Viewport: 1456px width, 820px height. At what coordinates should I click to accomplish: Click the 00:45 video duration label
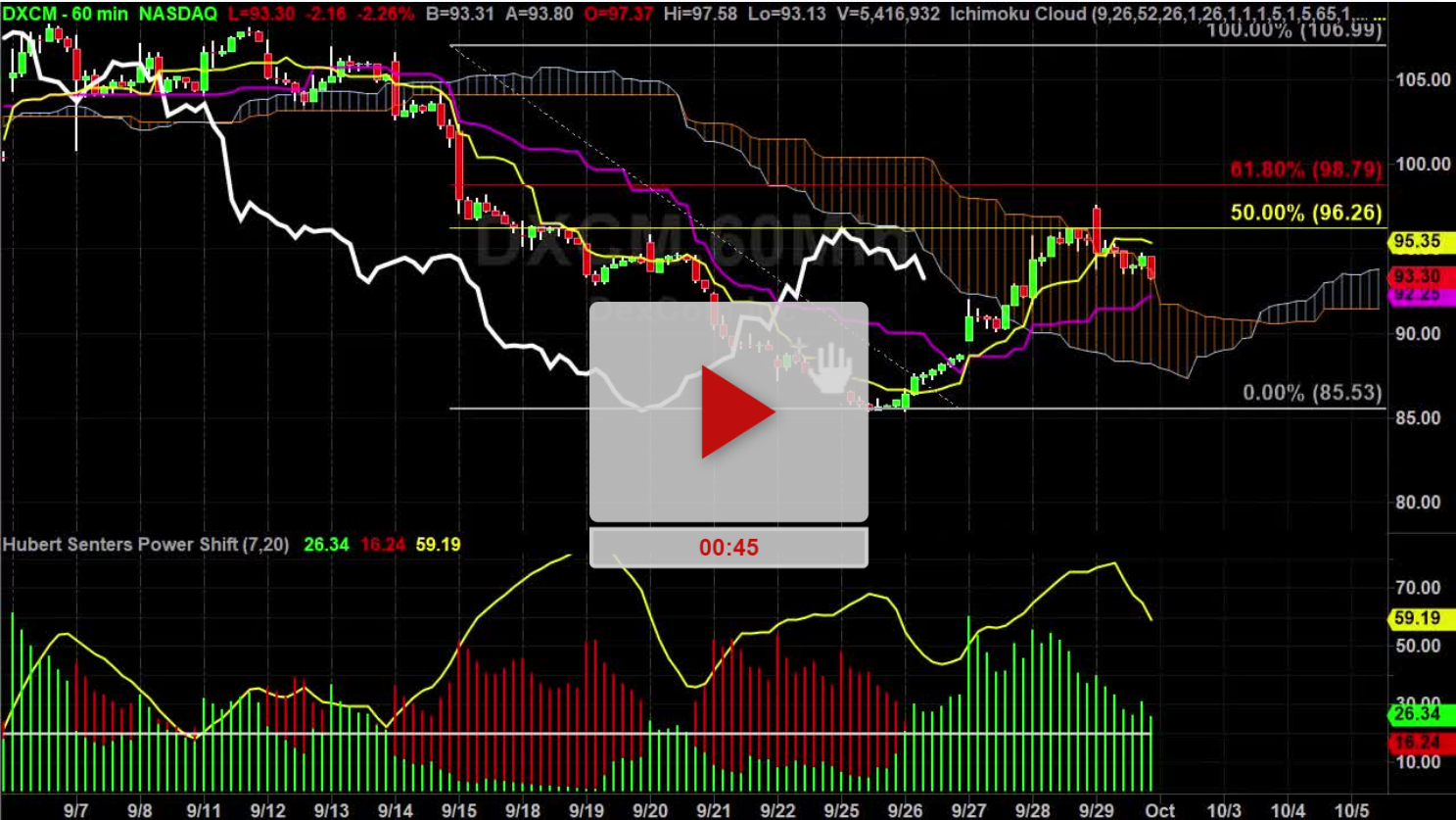pos(728,548)
